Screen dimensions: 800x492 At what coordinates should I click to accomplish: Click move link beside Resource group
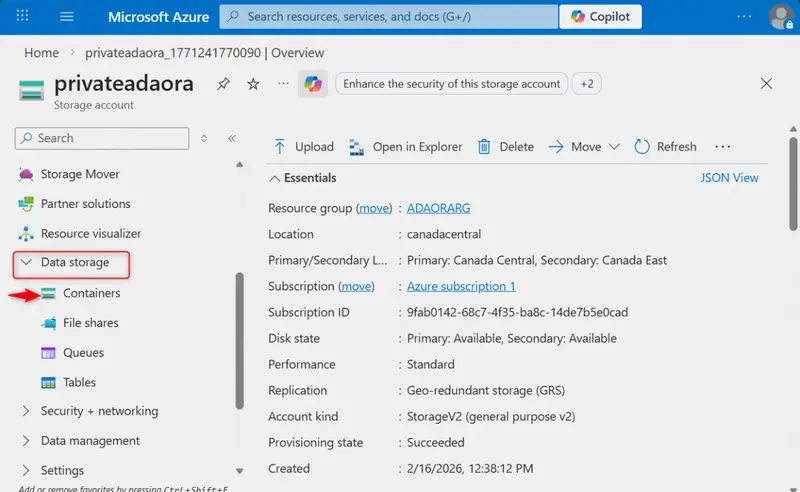point(374,208)
